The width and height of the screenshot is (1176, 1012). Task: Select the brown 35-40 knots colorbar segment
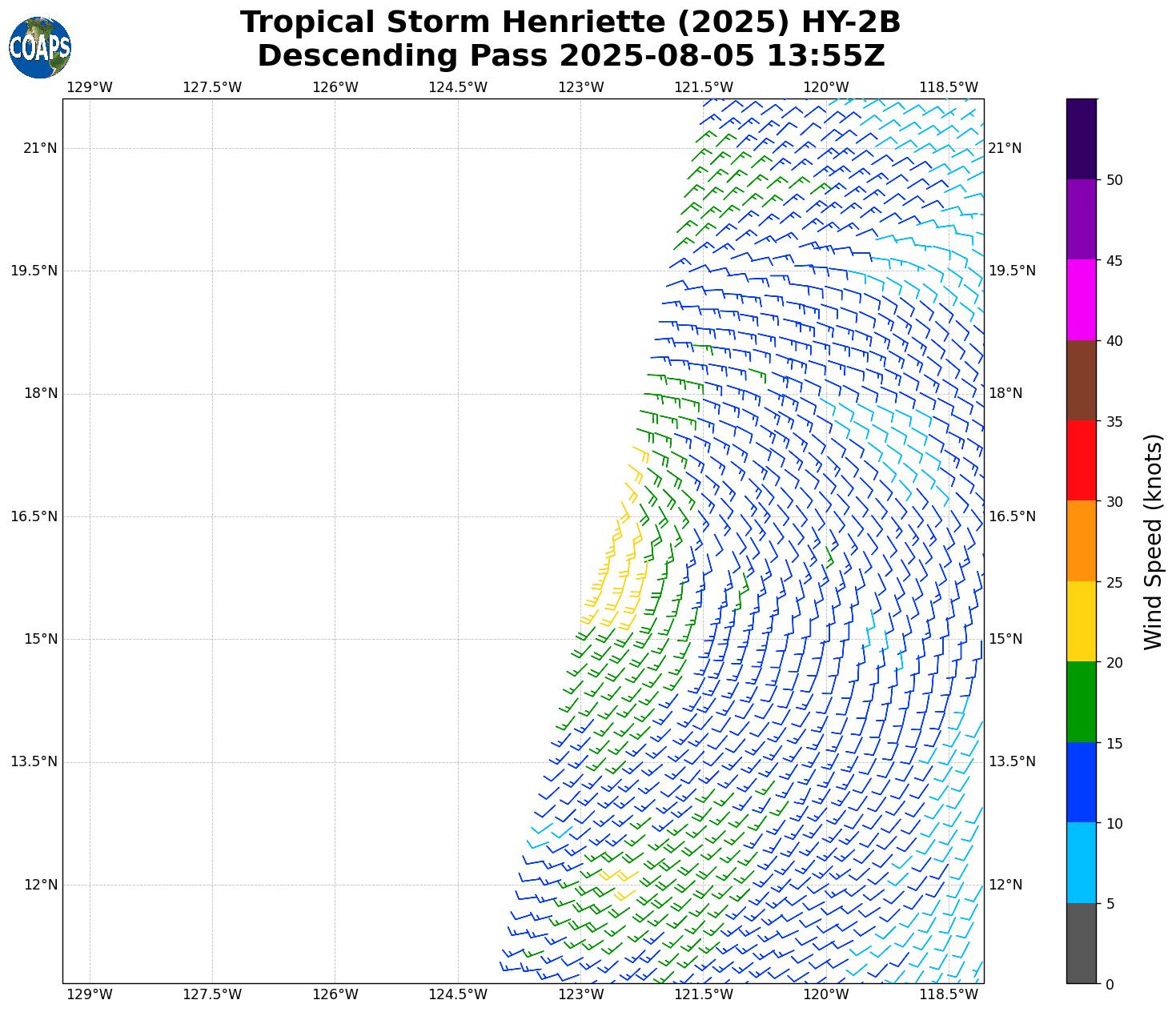tap(1081, 380)
